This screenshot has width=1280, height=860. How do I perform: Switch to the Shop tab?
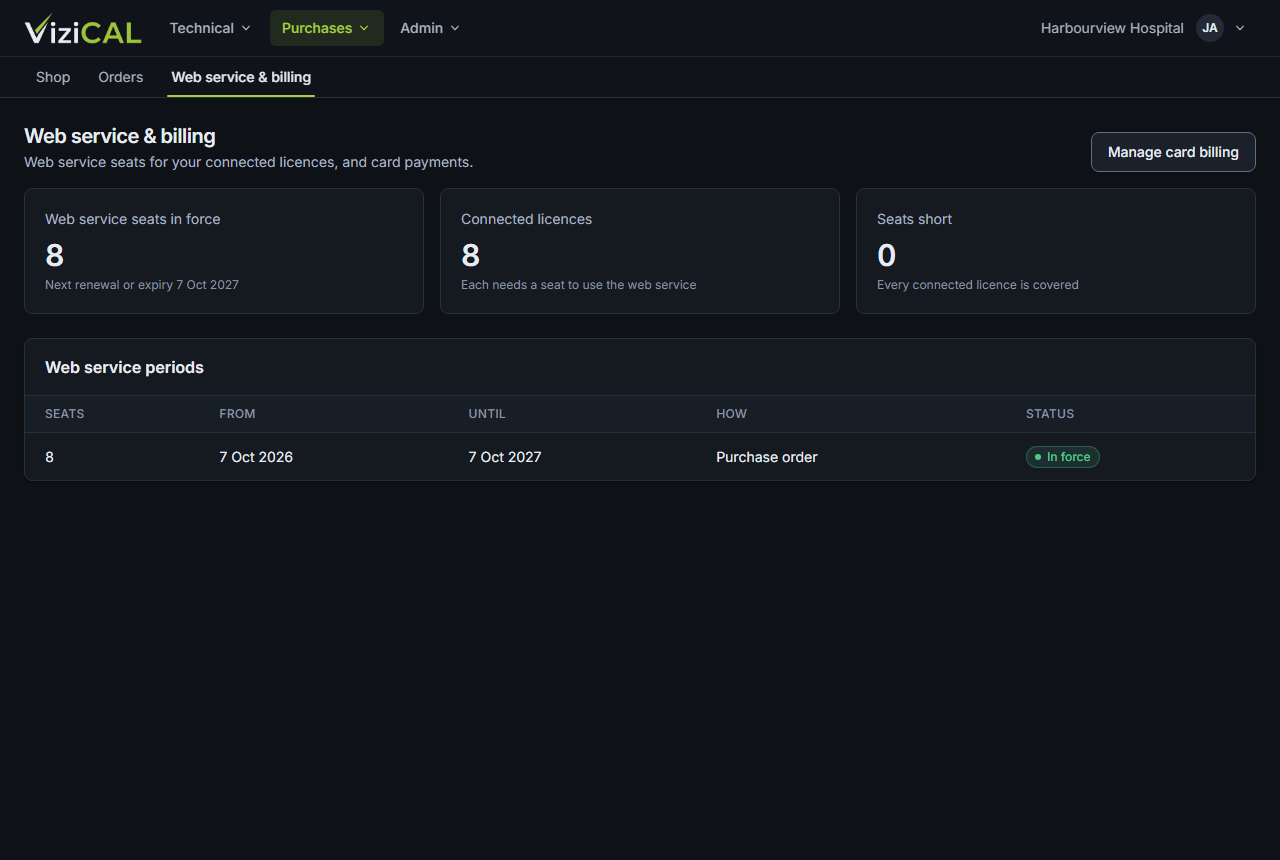(53, 77)
